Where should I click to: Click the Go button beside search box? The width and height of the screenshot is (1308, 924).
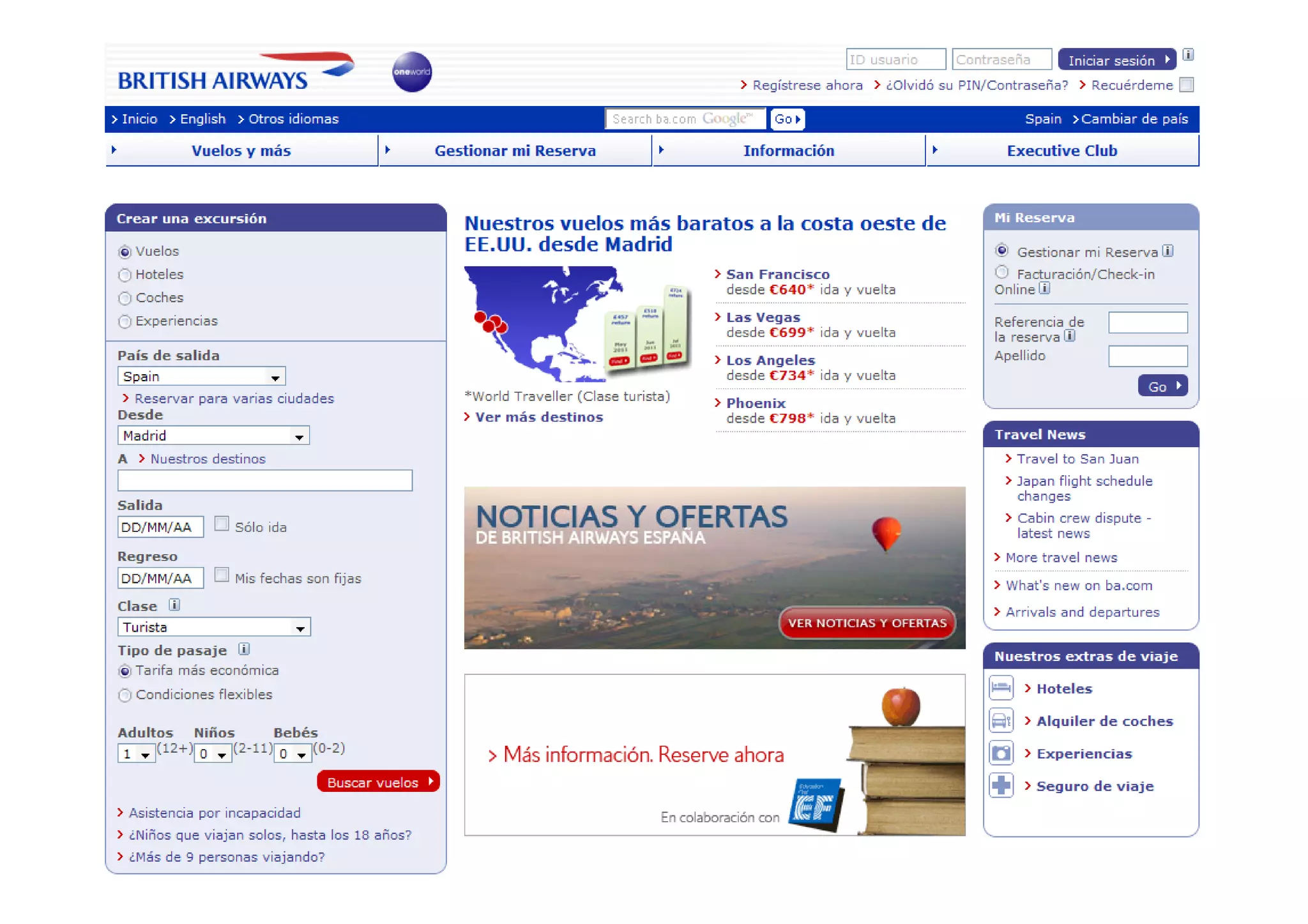click(787, 119)
